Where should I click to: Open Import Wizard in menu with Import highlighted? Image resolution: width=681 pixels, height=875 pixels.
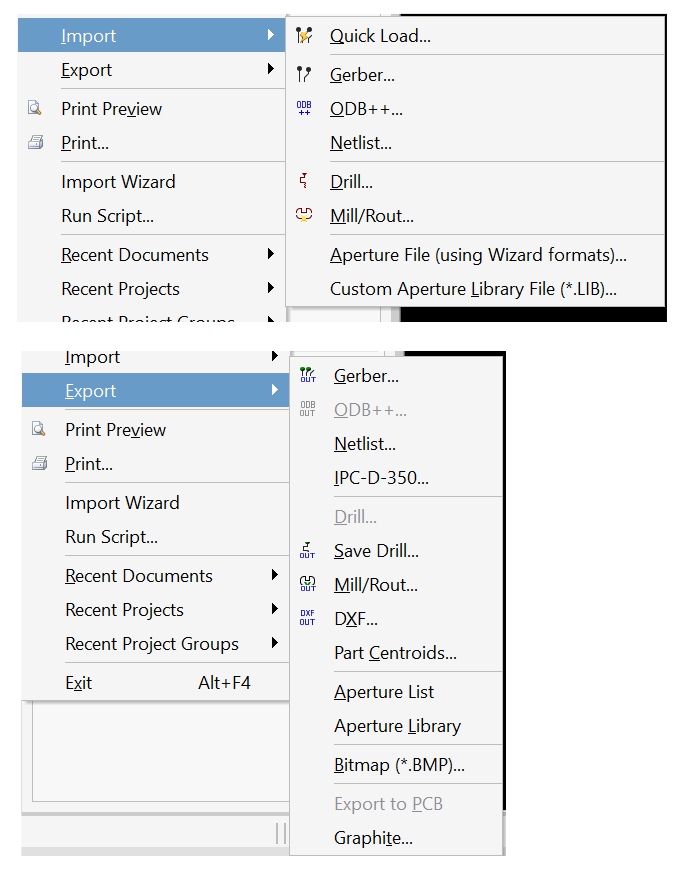click(118, 182)
